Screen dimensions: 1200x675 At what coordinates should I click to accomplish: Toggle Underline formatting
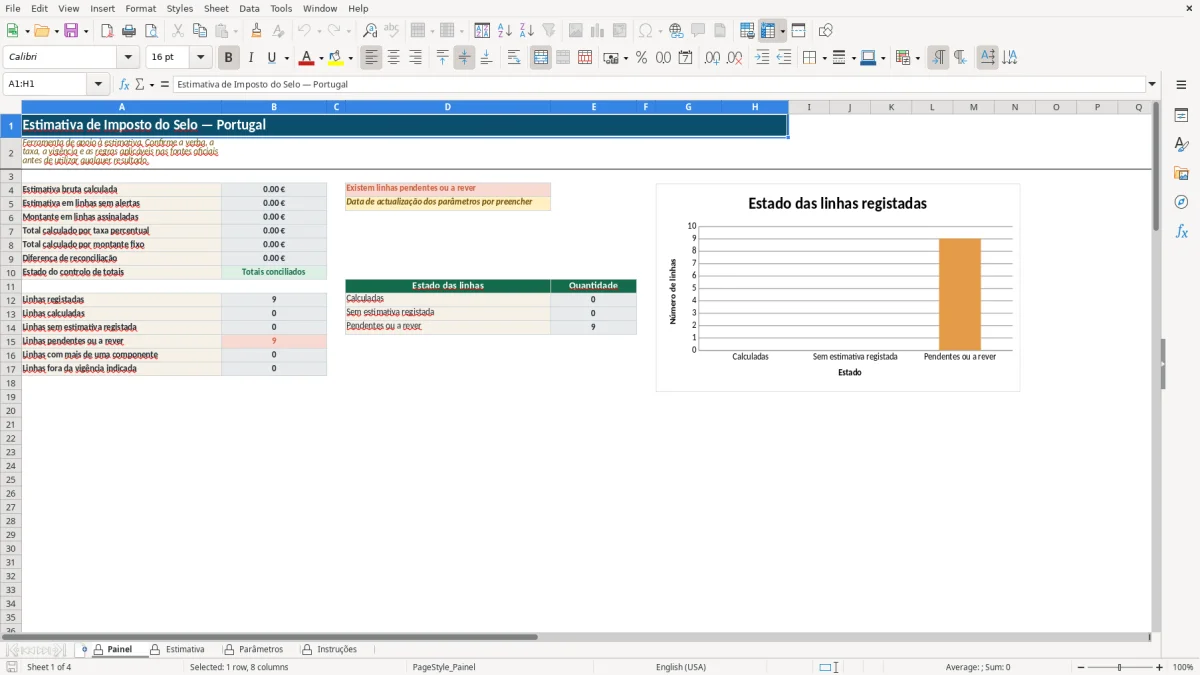pyautogui.click(x=271, y=58)
